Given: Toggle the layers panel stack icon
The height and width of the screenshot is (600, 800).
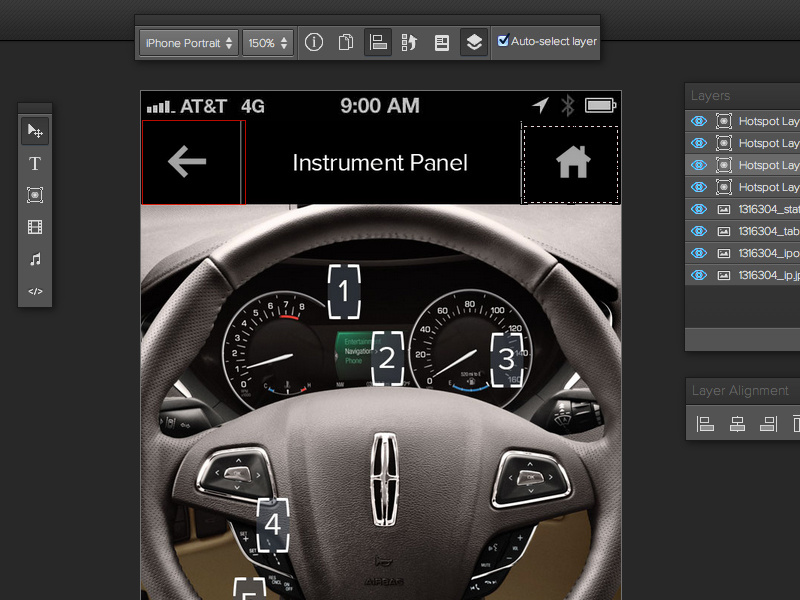Looking at the screenshot, I should coord(474,43).
